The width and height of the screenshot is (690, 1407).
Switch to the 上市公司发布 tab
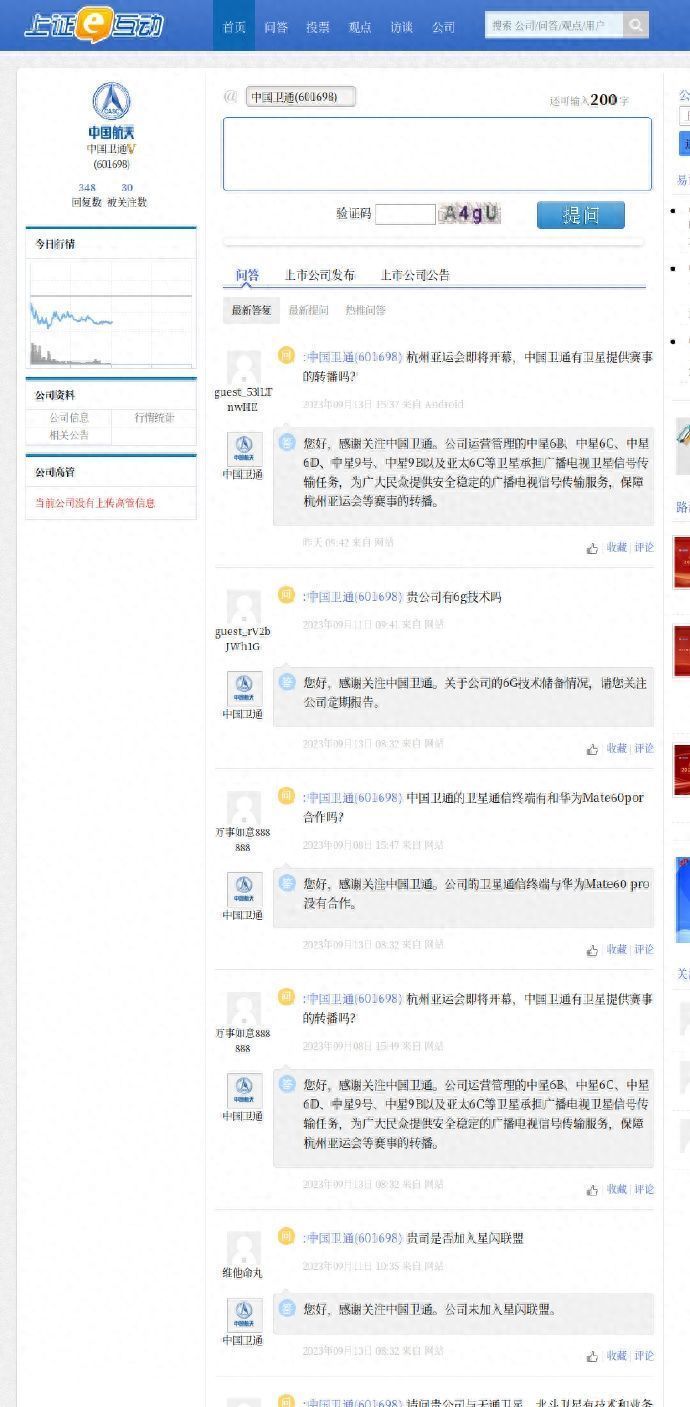pyautogui.click(x=319, y=275)
